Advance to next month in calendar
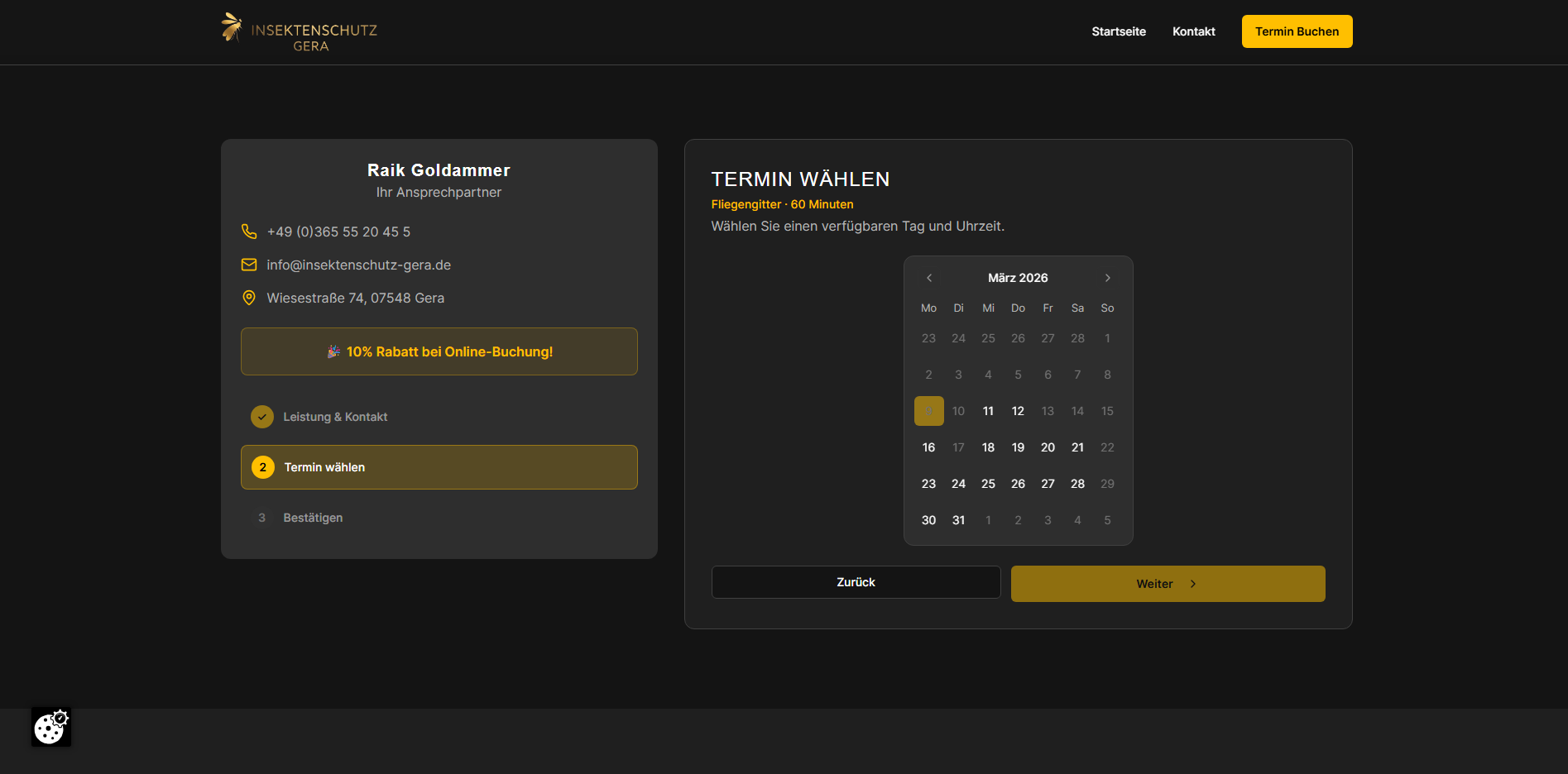Screen dimensions: 1568x774 click(x=1107, y=278)
